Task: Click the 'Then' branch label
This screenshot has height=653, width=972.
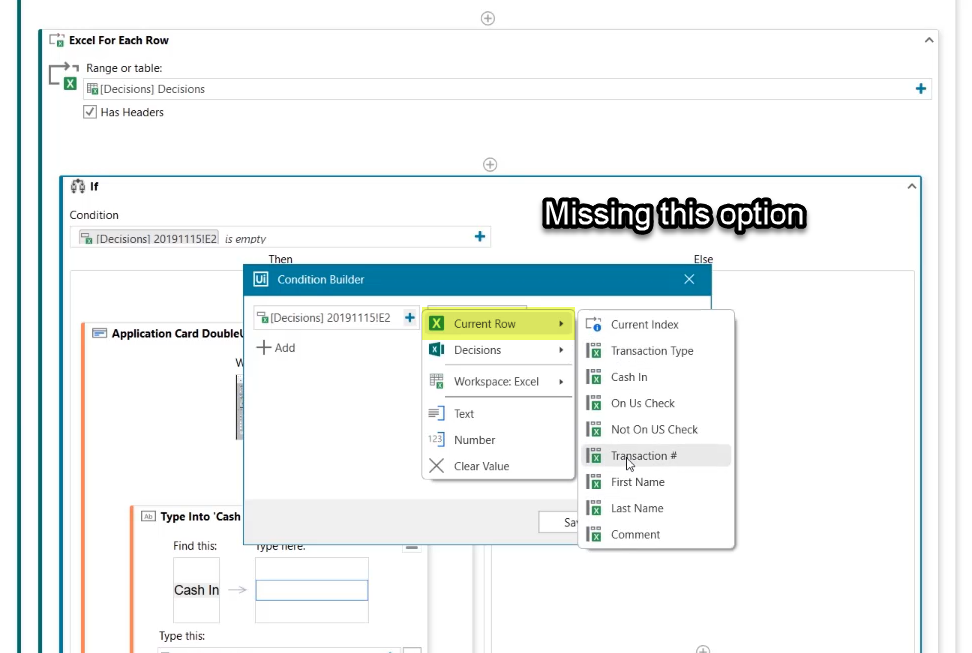Action: tap(280, 259)
